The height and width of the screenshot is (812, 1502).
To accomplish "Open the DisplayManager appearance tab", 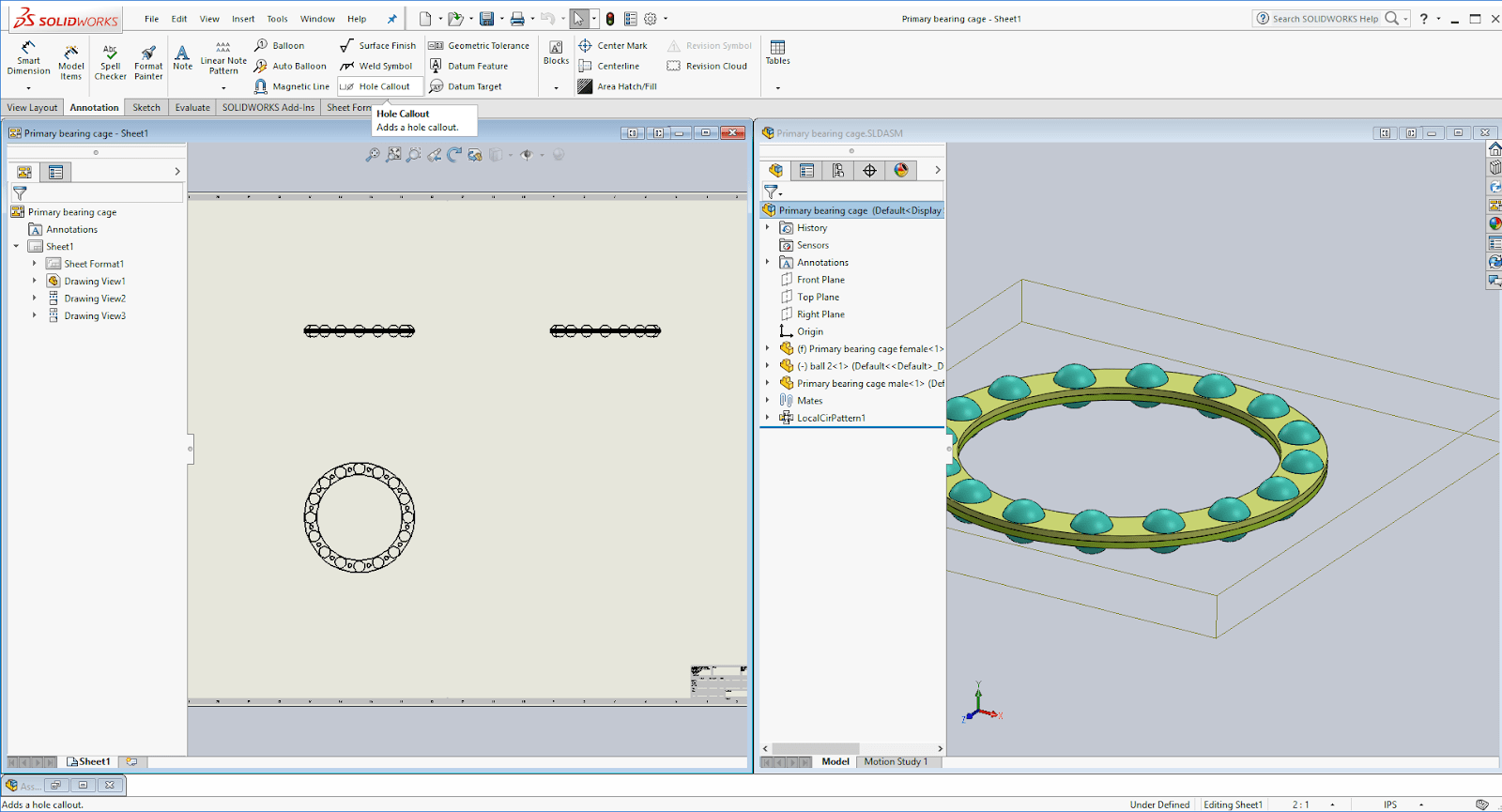I will pos(901,170).
